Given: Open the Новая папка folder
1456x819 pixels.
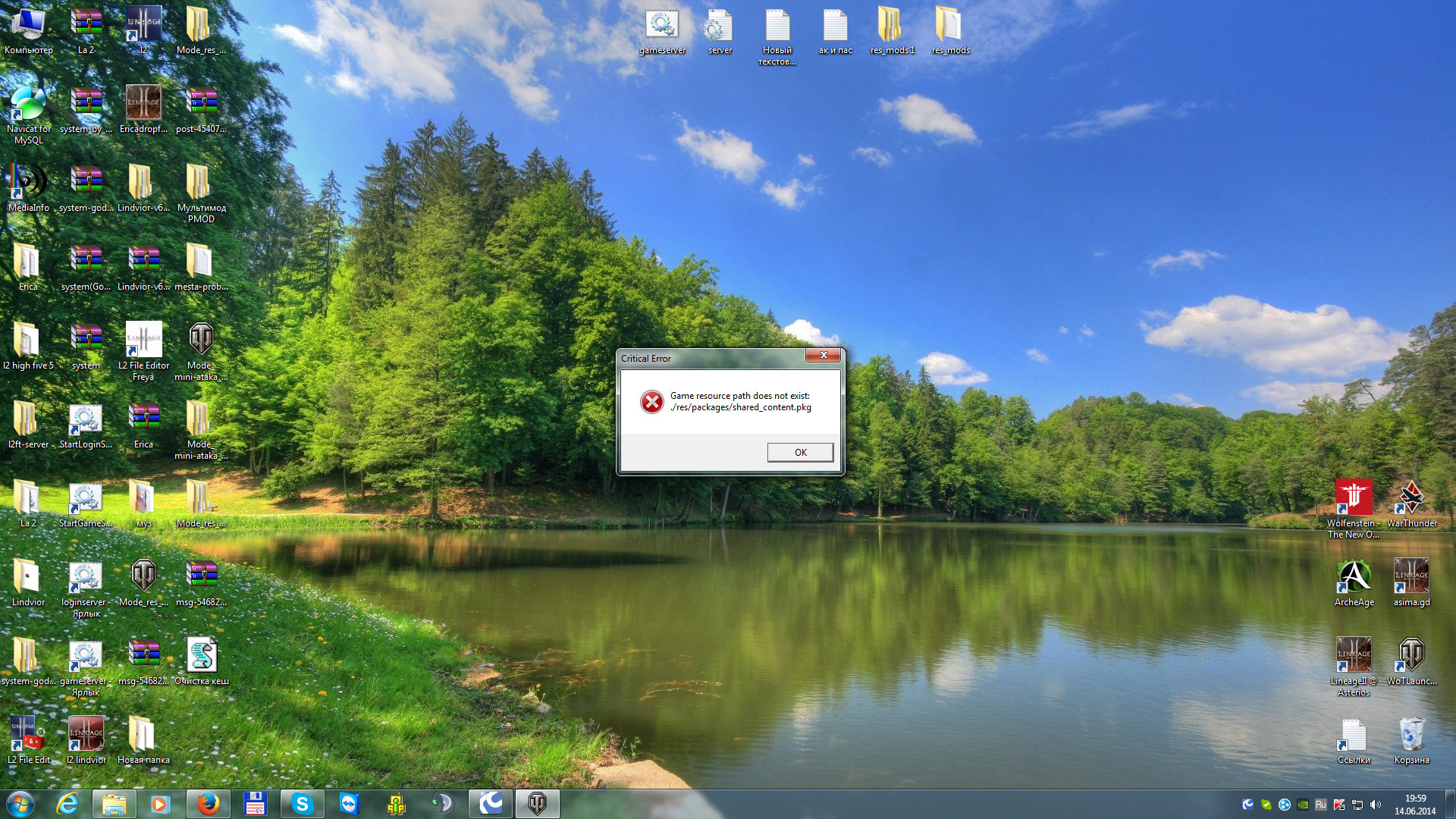Looking at the screenshot, I should [143, 741].
